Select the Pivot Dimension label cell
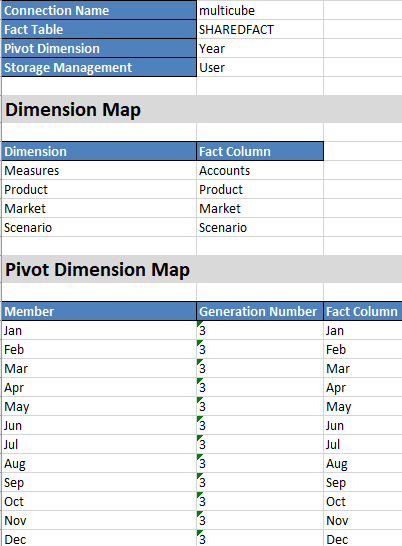 tap(99, 48)
